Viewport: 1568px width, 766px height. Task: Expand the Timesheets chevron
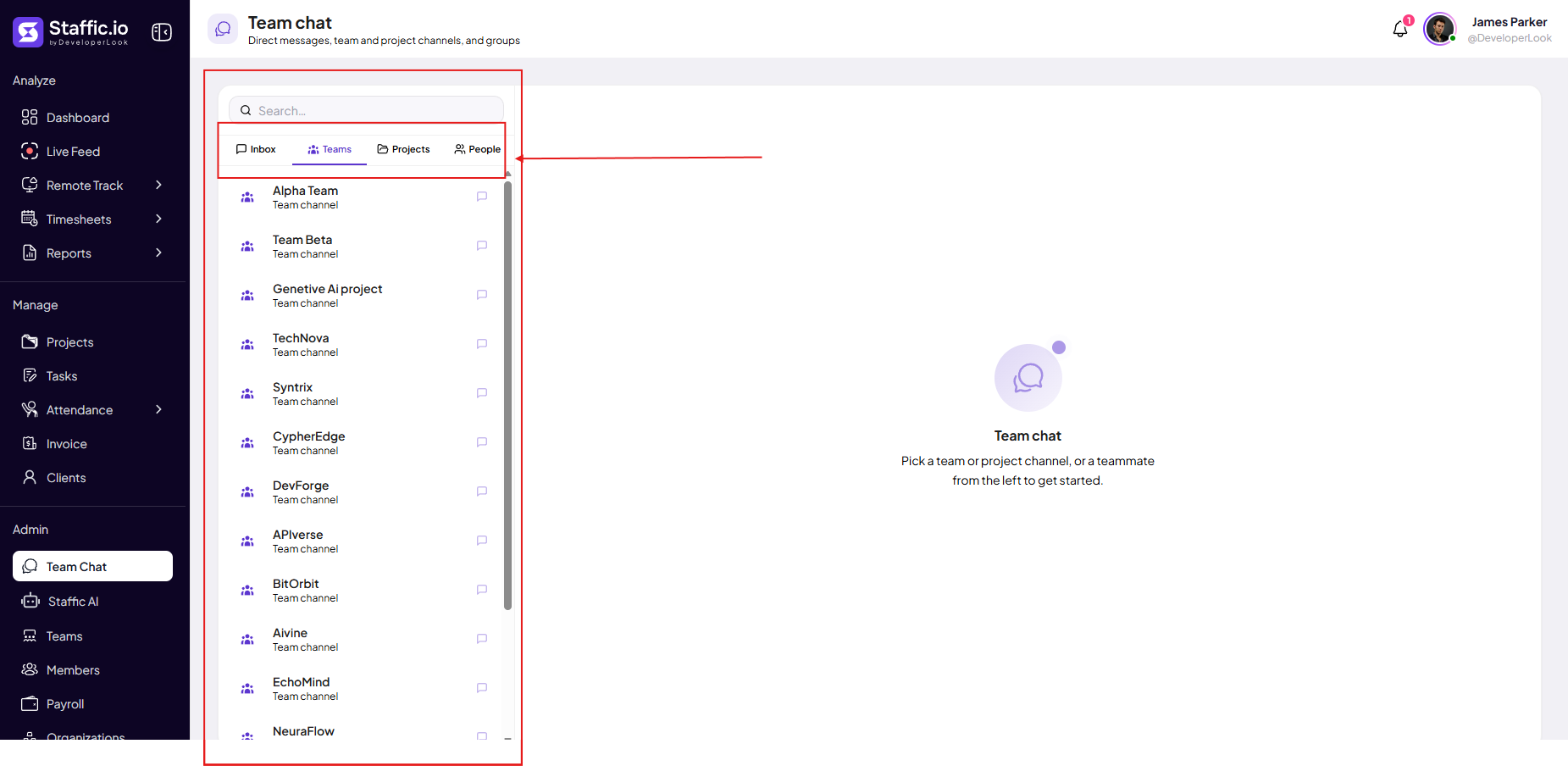[x=158, y=219]
